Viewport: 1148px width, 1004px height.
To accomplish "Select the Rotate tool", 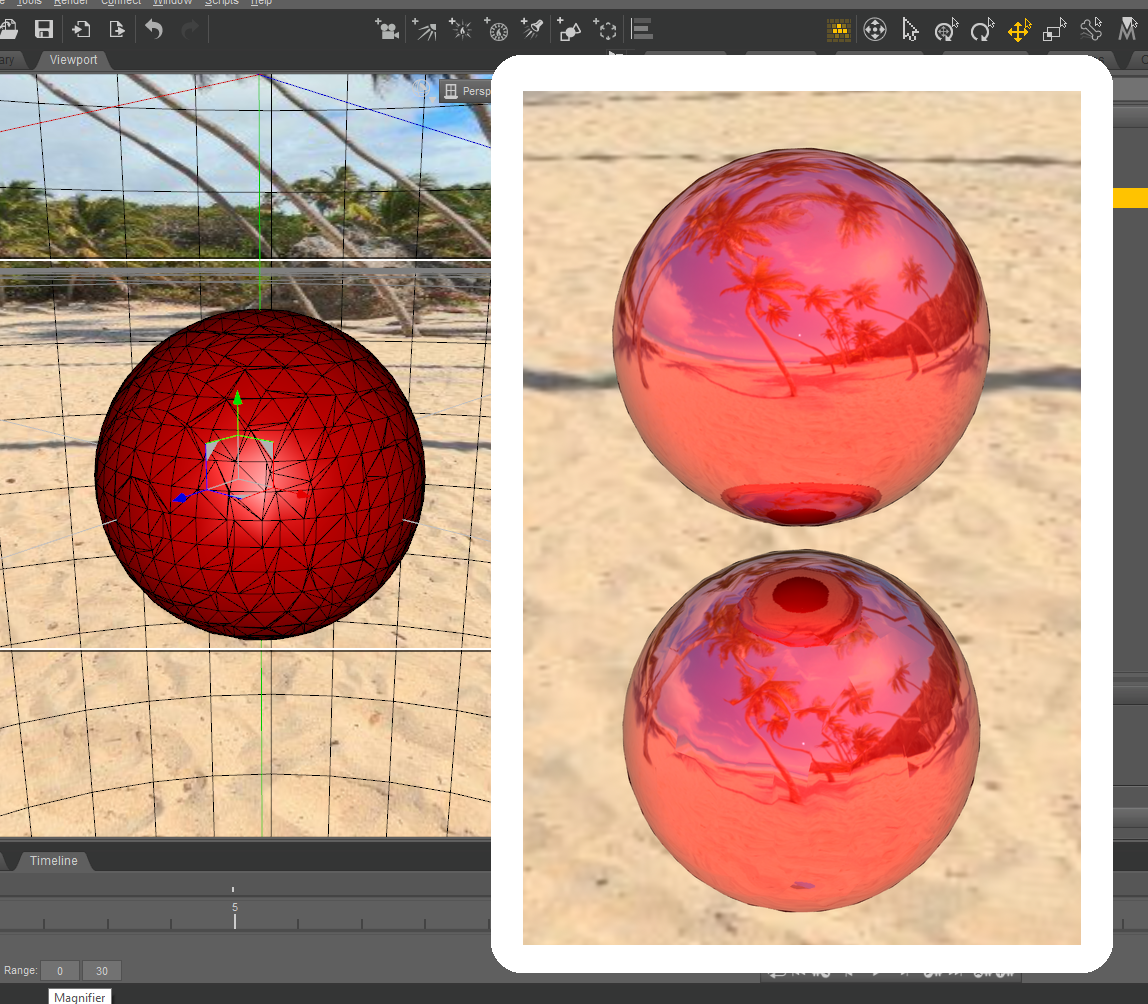I will click(982, 30).
